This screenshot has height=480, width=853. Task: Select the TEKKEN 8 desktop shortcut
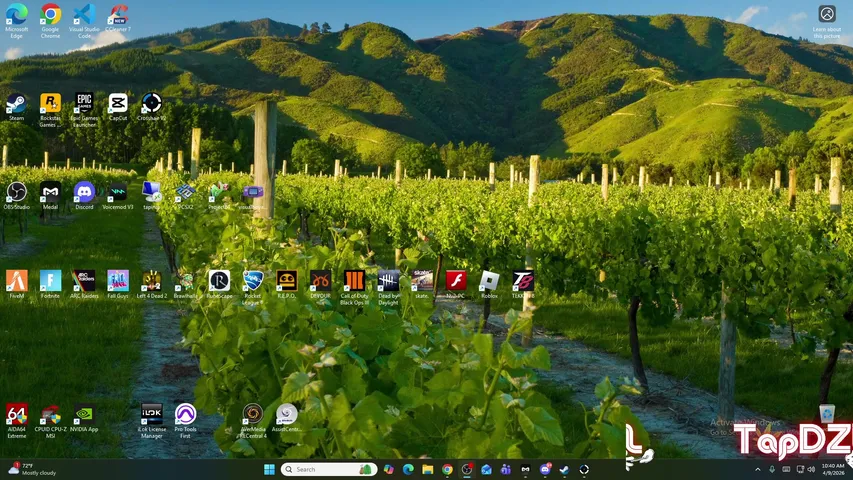pos(523,284)
